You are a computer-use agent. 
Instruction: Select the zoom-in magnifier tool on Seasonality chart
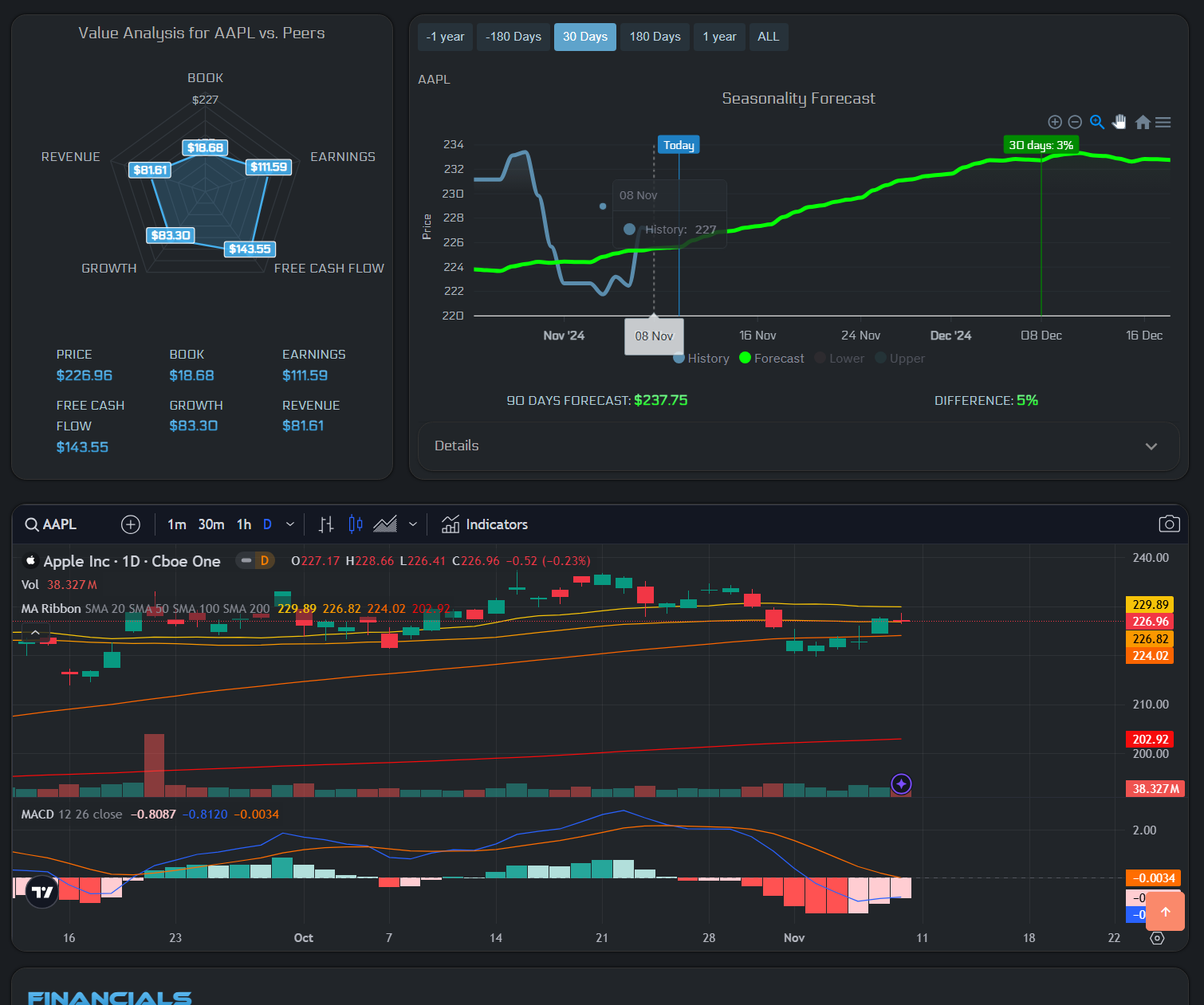click(1097, 122)
